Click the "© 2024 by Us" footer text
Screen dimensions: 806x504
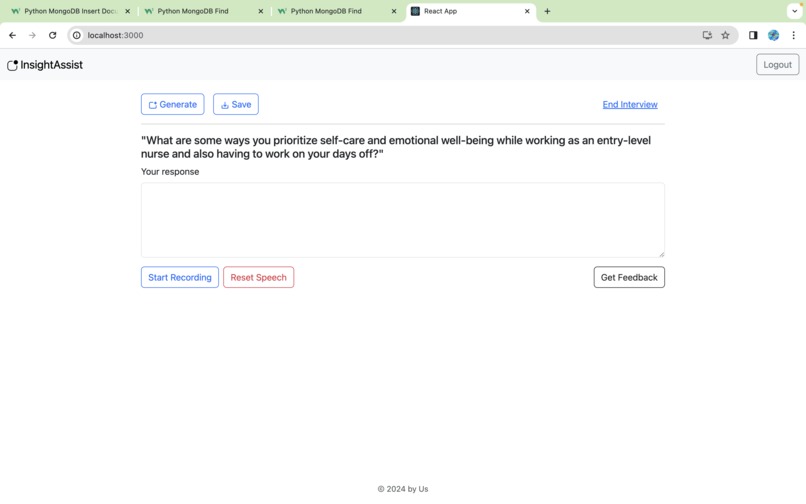402,489
